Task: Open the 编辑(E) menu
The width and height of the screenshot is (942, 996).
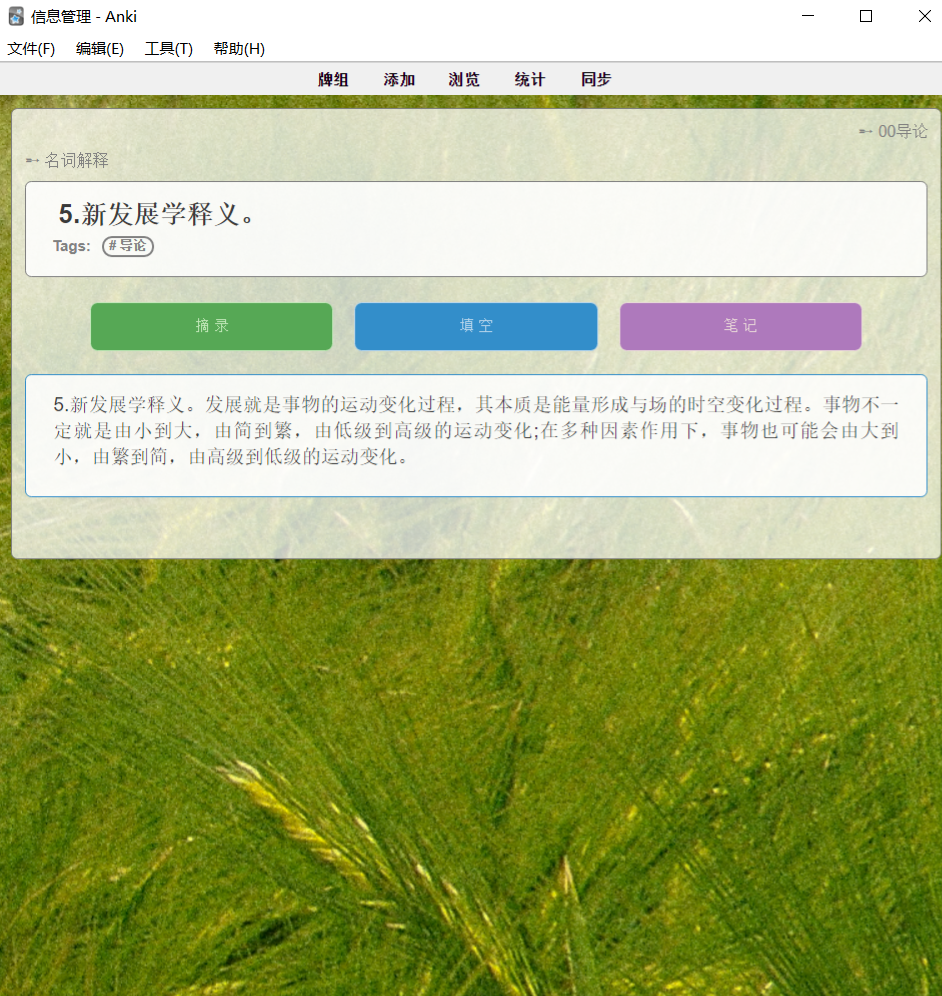Action: click(100, 49)
